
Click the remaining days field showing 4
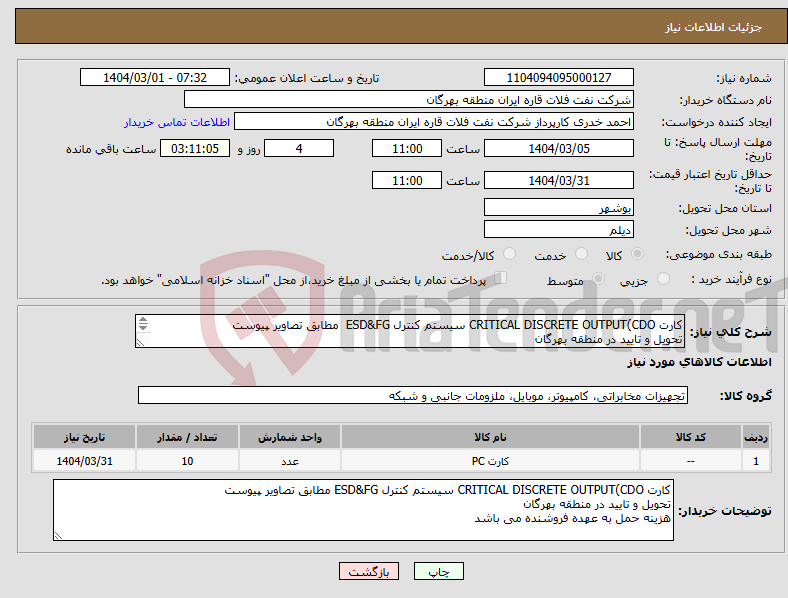click(x=299, y=148)
